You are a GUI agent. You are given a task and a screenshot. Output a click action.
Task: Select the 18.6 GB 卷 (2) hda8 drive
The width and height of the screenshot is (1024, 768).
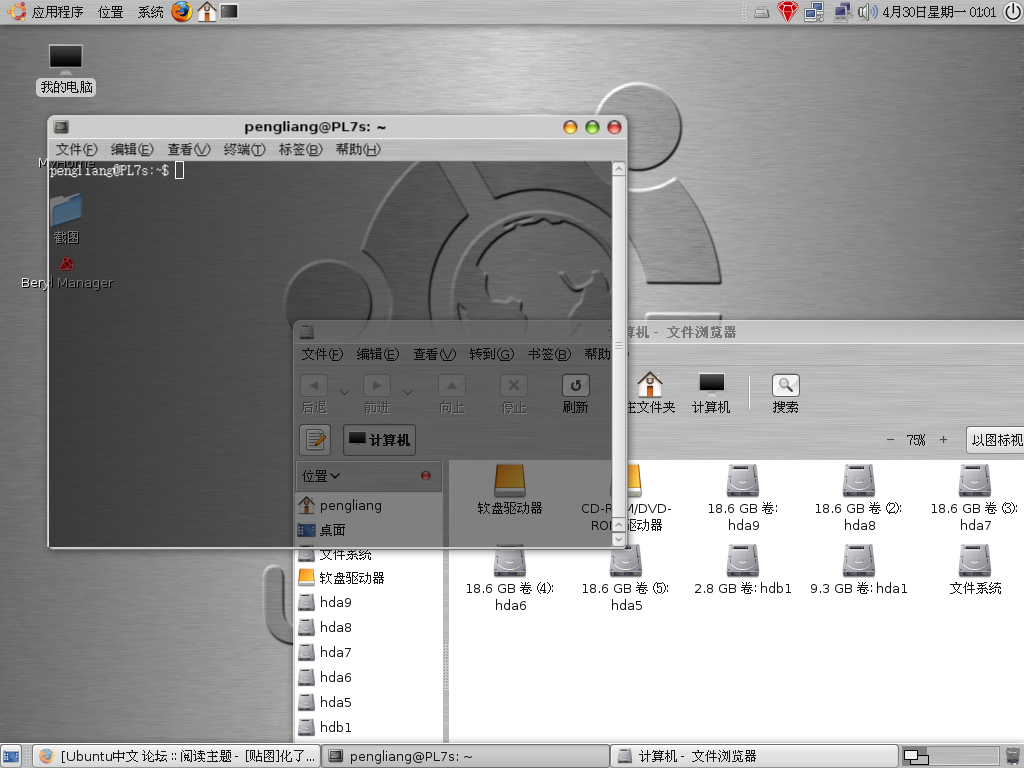tap(859, 498)
